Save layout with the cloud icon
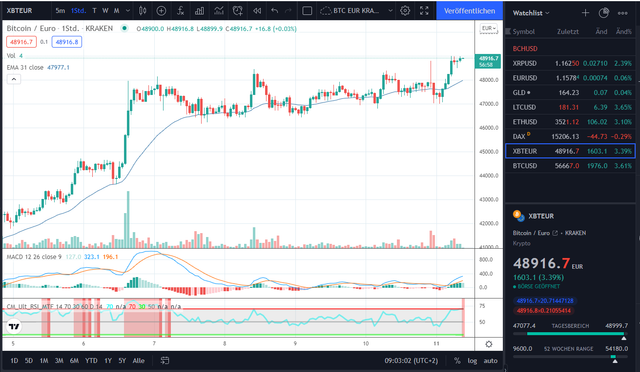 tap(325, 11)
